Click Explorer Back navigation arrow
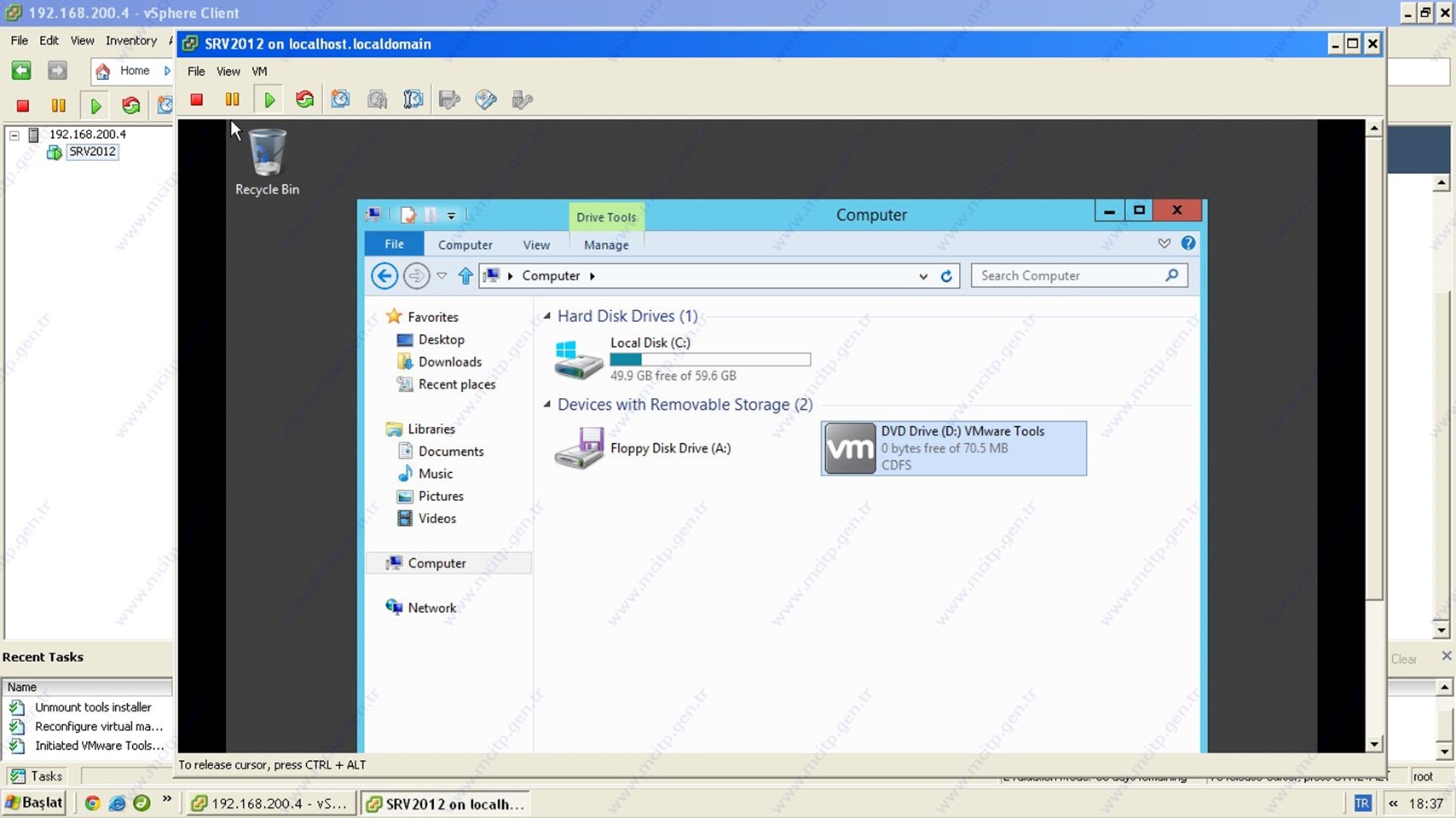 [x=384, y=275]
